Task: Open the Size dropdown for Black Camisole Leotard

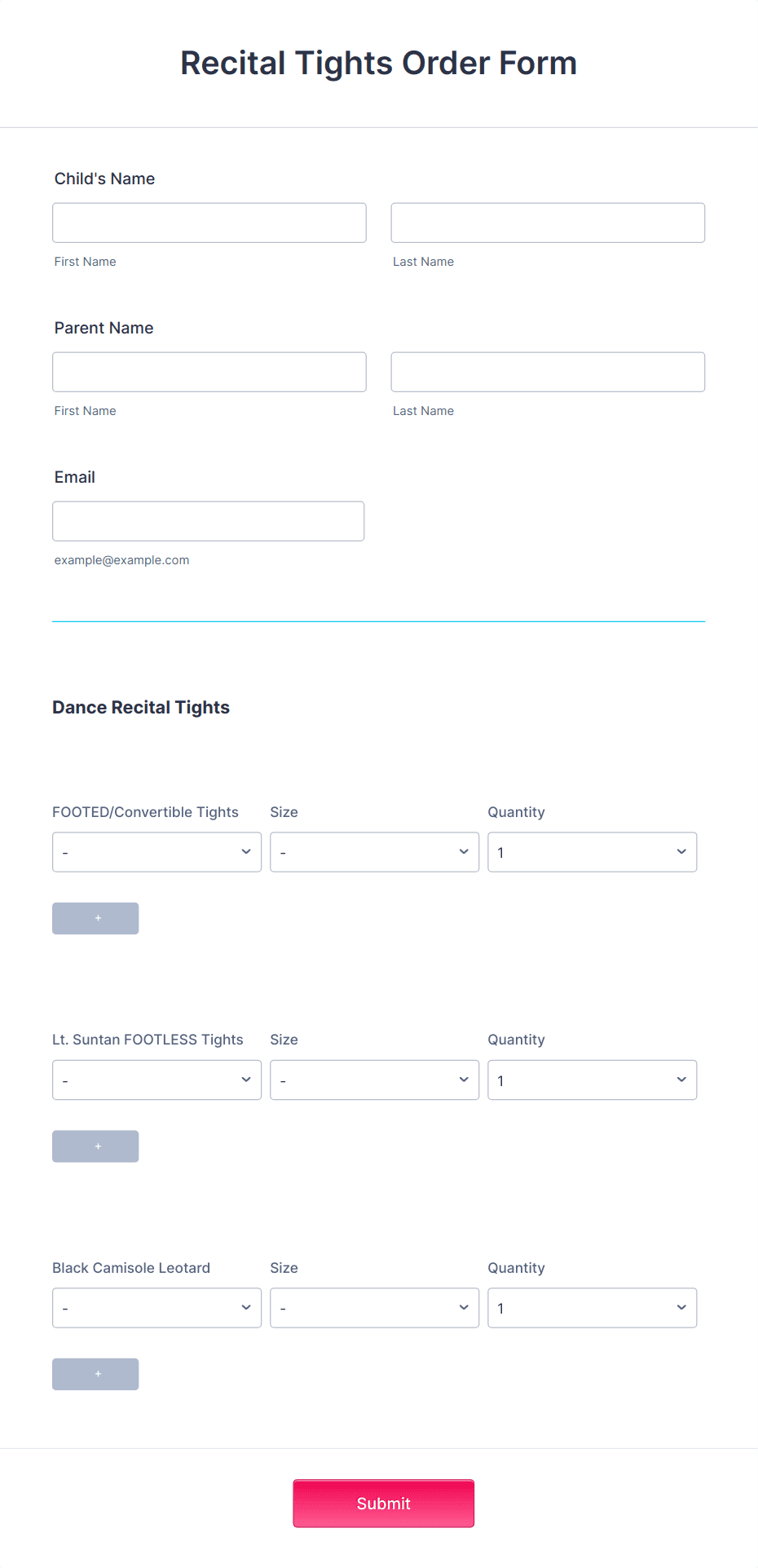Action: [x=374, y=1307]
